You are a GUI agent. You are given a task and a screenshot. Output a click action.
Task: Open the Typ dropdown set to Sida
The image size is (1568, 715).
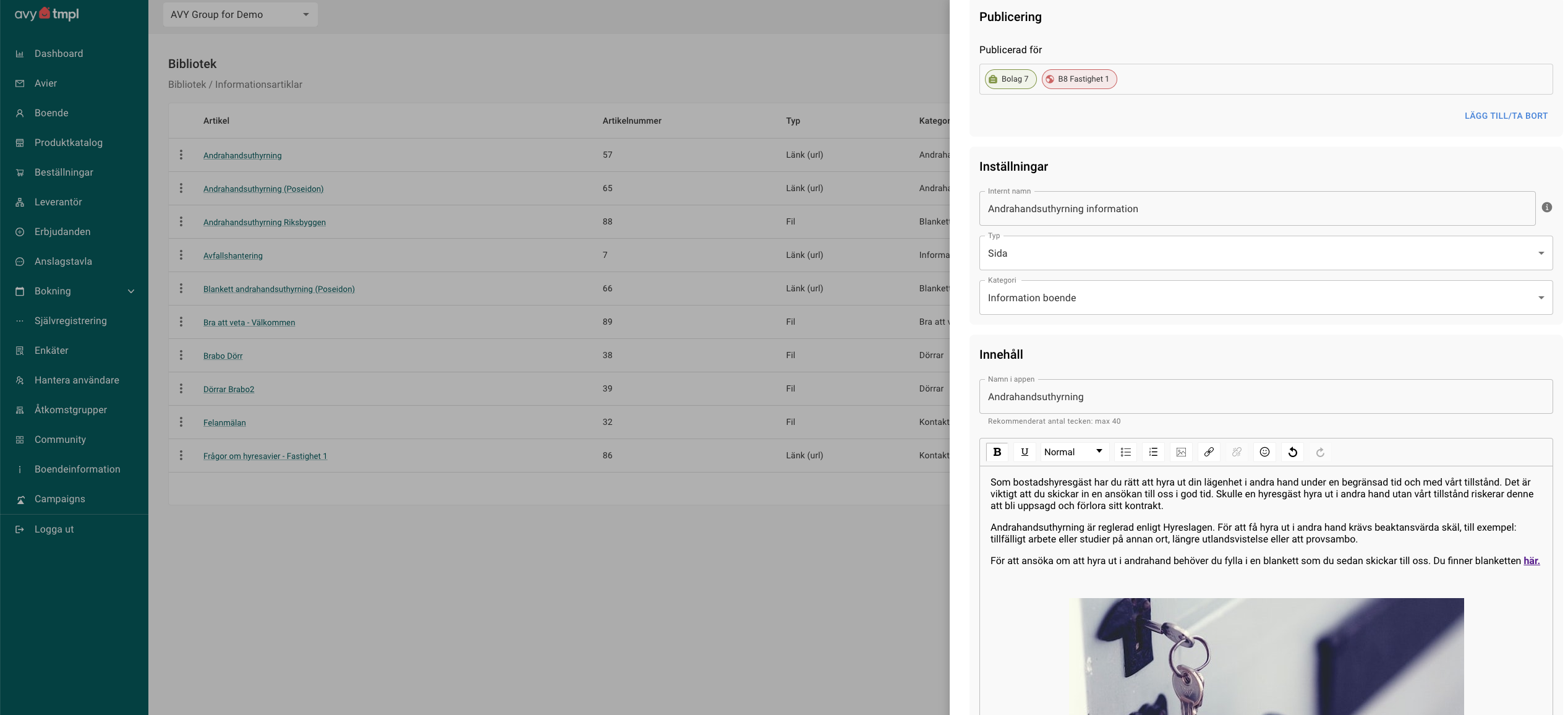point(1266,253)
